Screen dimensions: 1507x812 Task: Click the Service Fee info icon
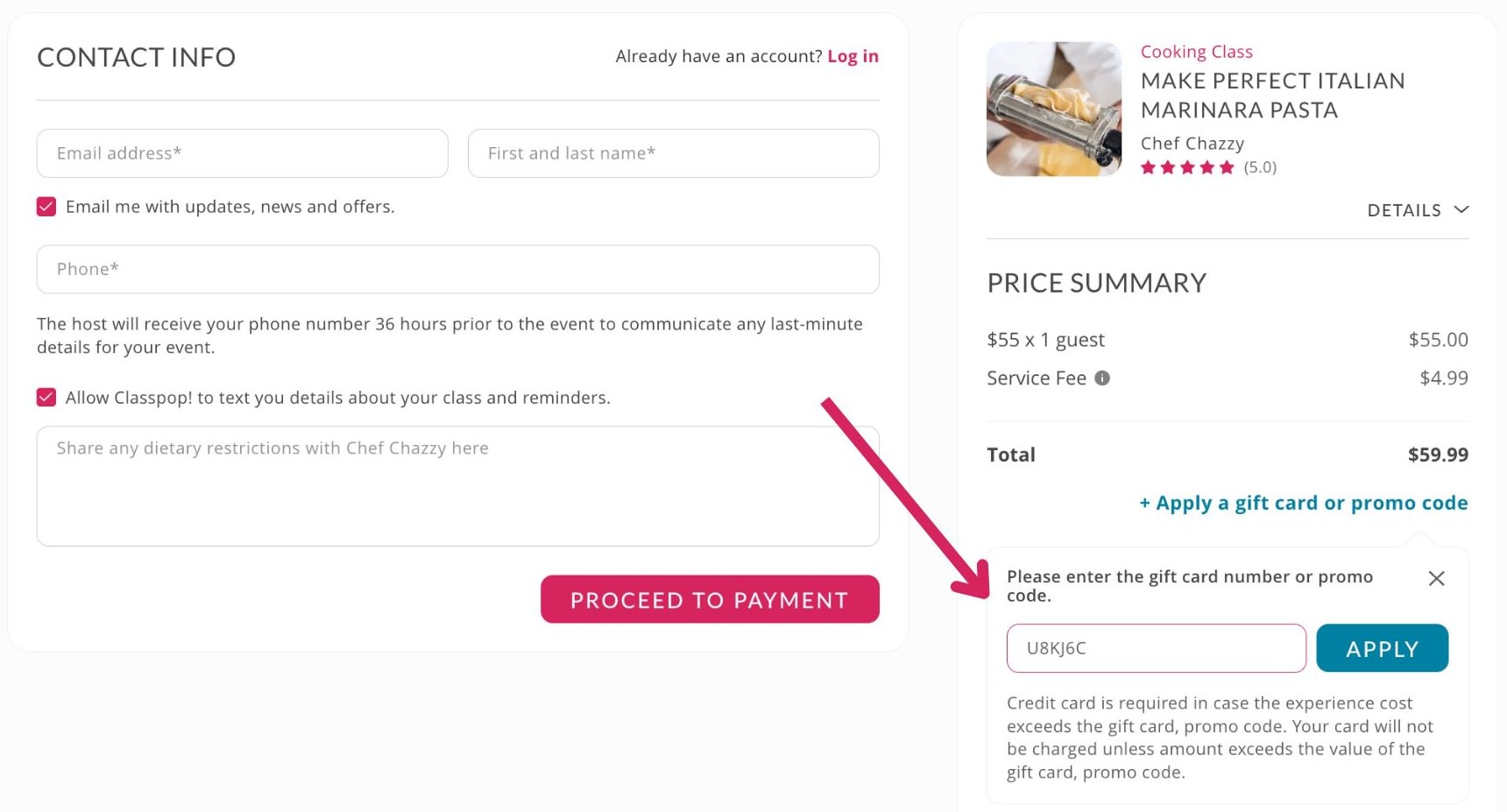(x=1102, y=378)
